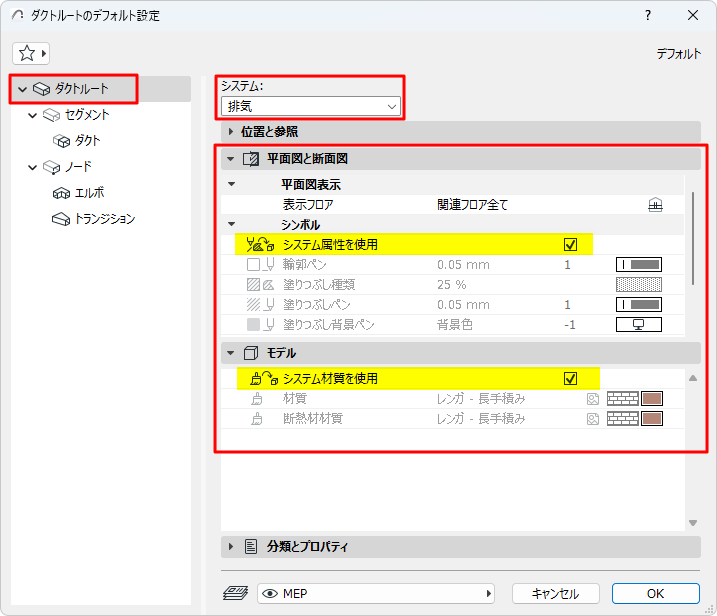Click the 塗りつぶし種類 row icon
Viewport: 717px width, 616px height.
tap(260, 284)
